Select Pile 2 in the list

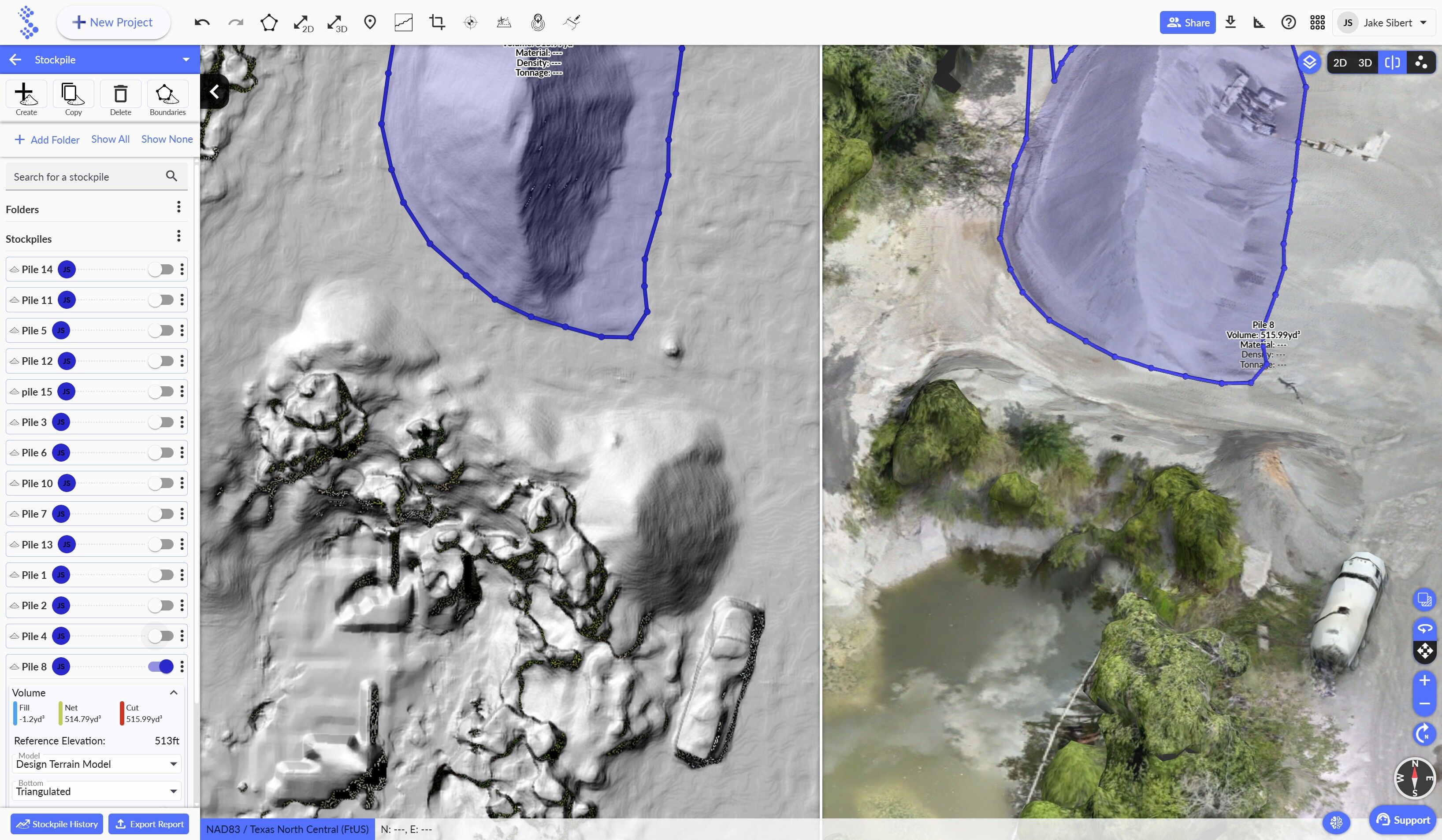point(97,606)
